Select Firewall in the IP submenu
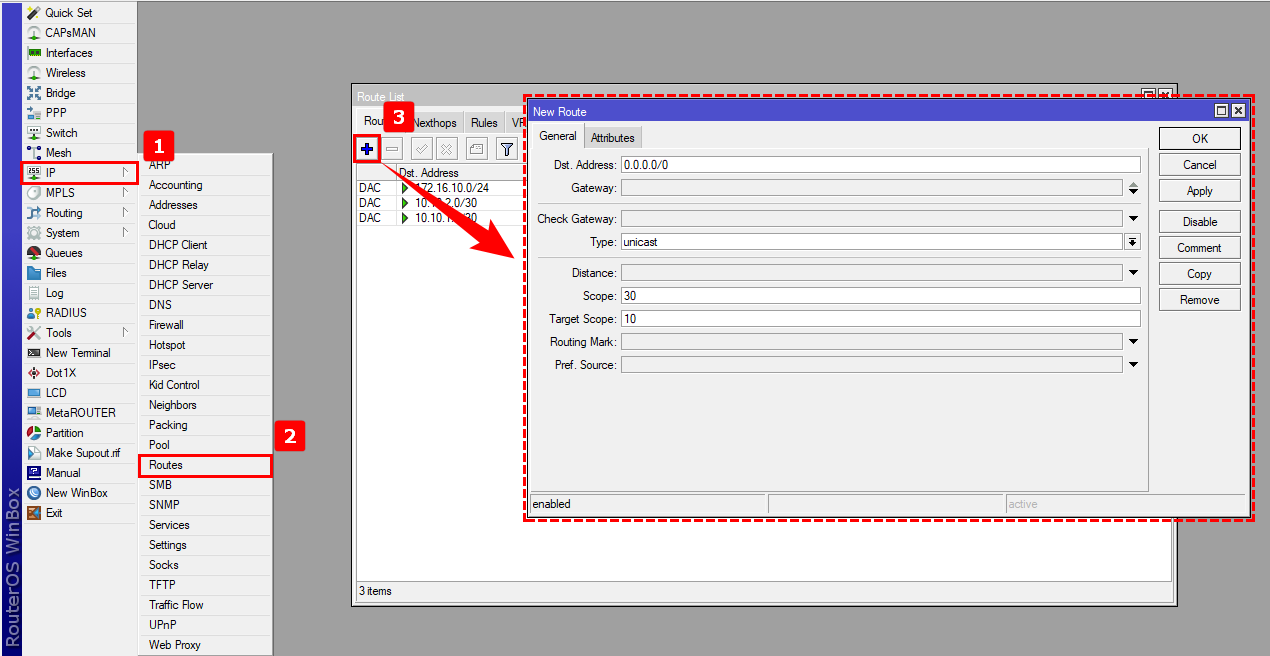1270x656 pixels. 166,325
